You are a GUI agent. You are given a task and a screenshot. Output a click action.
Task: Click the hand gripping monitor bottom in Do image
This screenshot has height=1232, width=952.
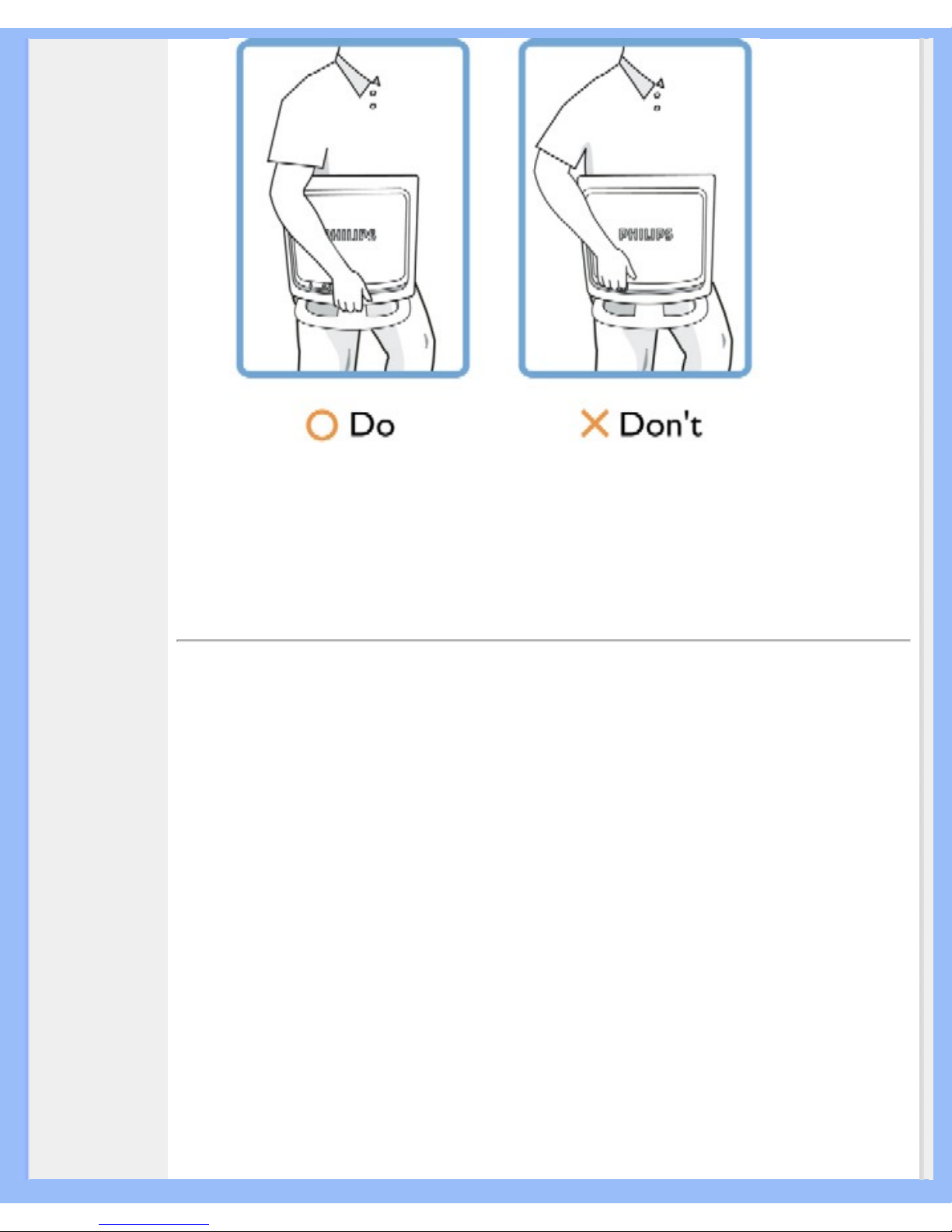(x=351, y=291)
